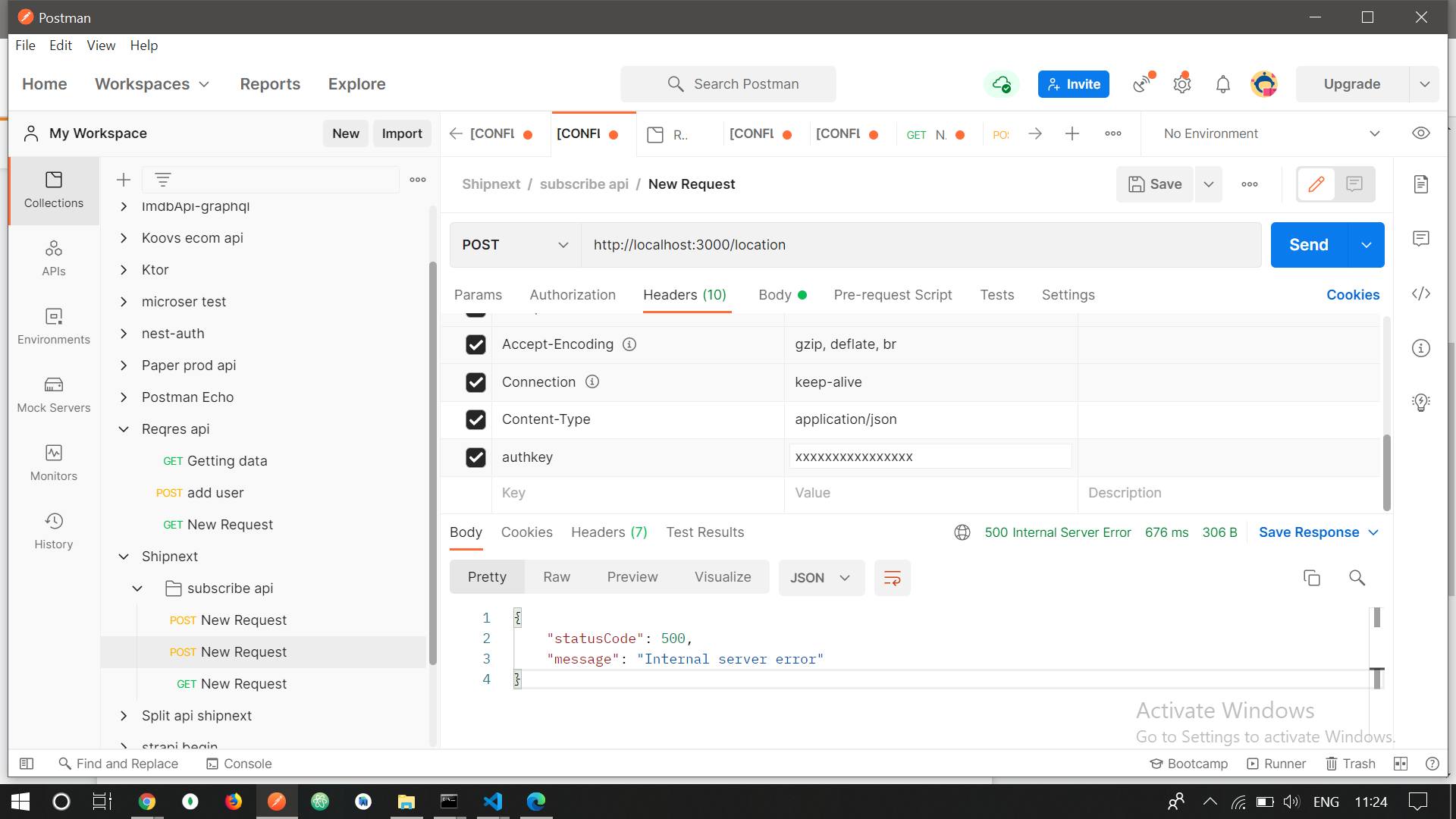Toggle the Accept-Encoding header checkbox
This screenshot has height=819, width=1456.
[x=477, y=343]
